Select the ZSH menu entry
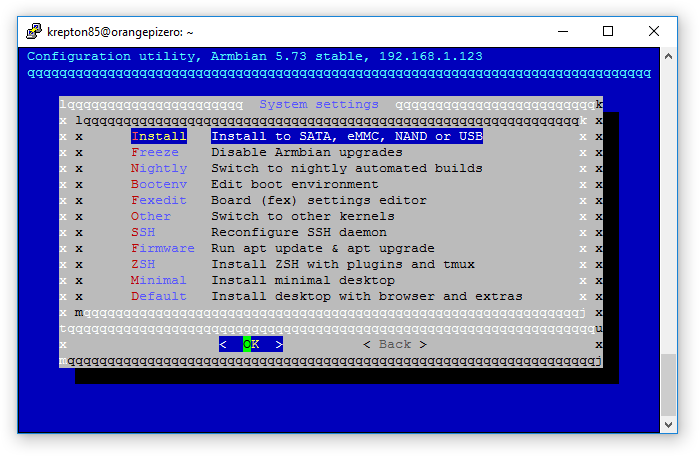The height and width of the screenshot is (456, 699). 143,264
